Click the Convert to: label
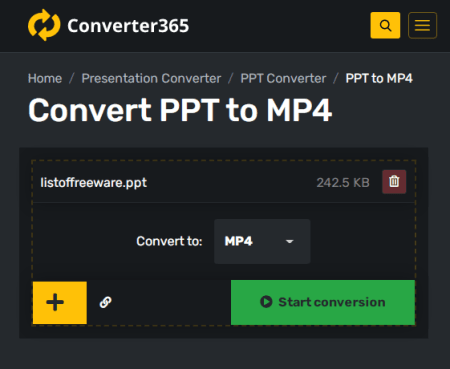 [169, 241]
